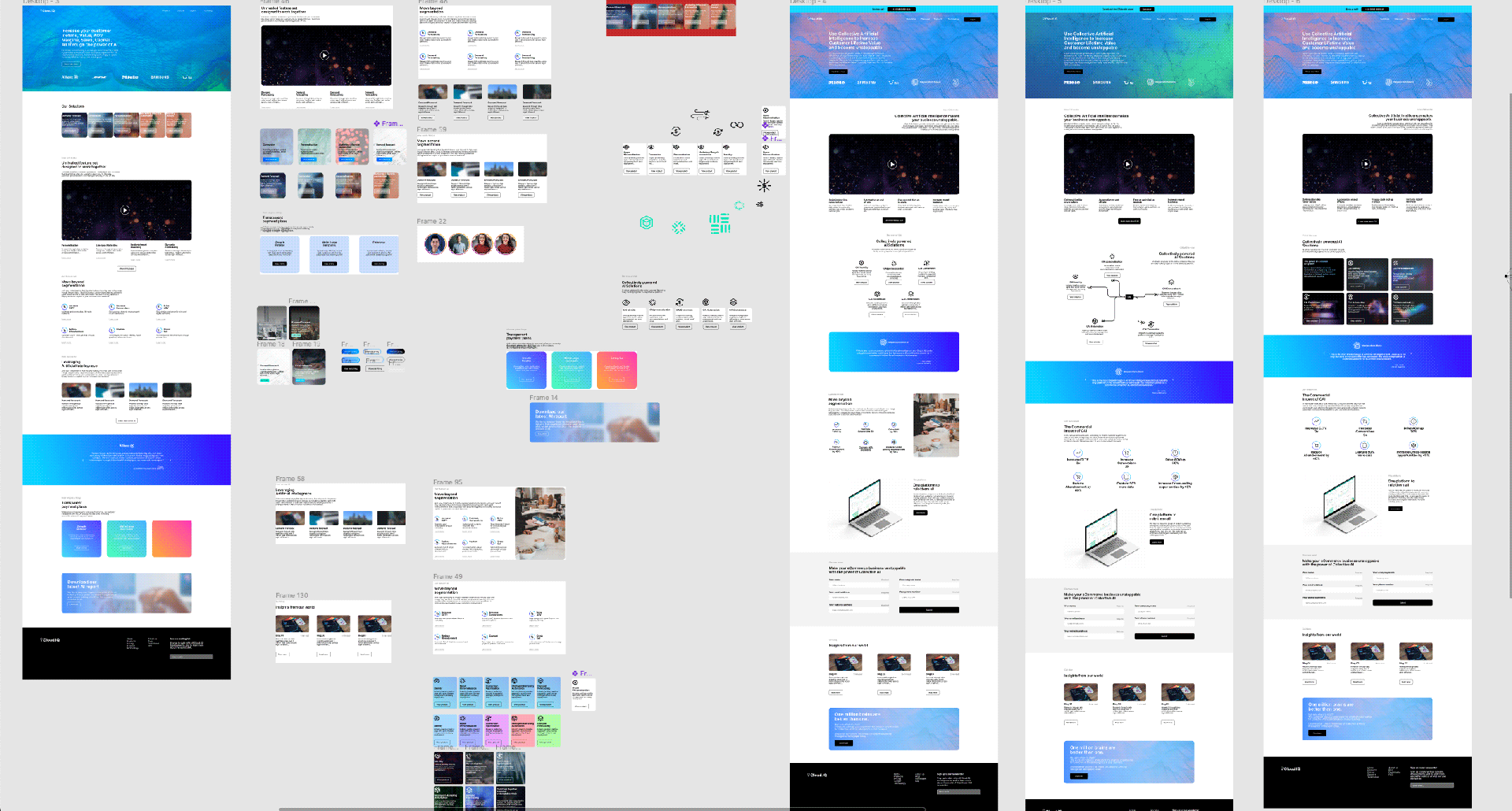This screenshot has width=1512, height=811.
Task: Select the red banner frame at top
Action: pos(670,18)
